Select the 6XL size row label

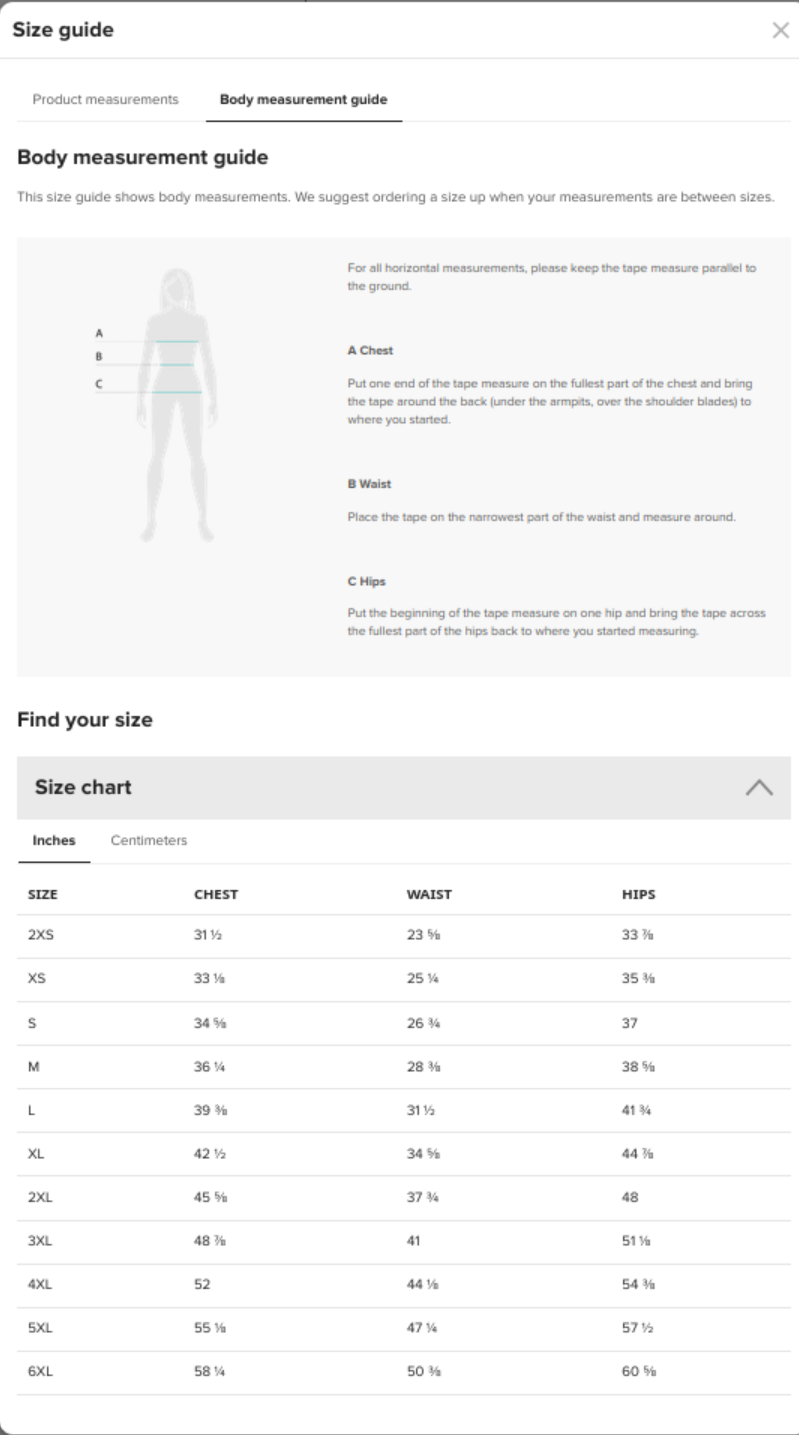click(40, 1372)
